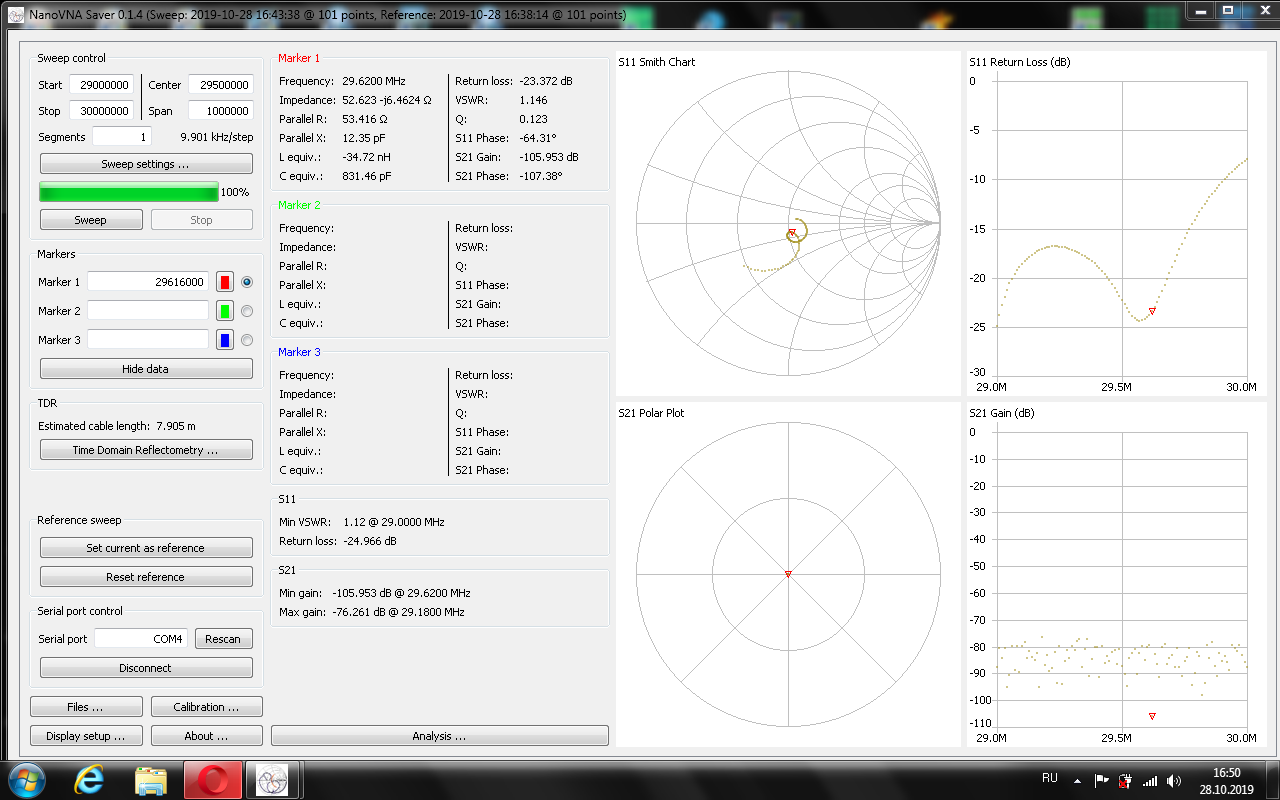Select the Marker 3 radio button
1280x800 pixels.
247,340
